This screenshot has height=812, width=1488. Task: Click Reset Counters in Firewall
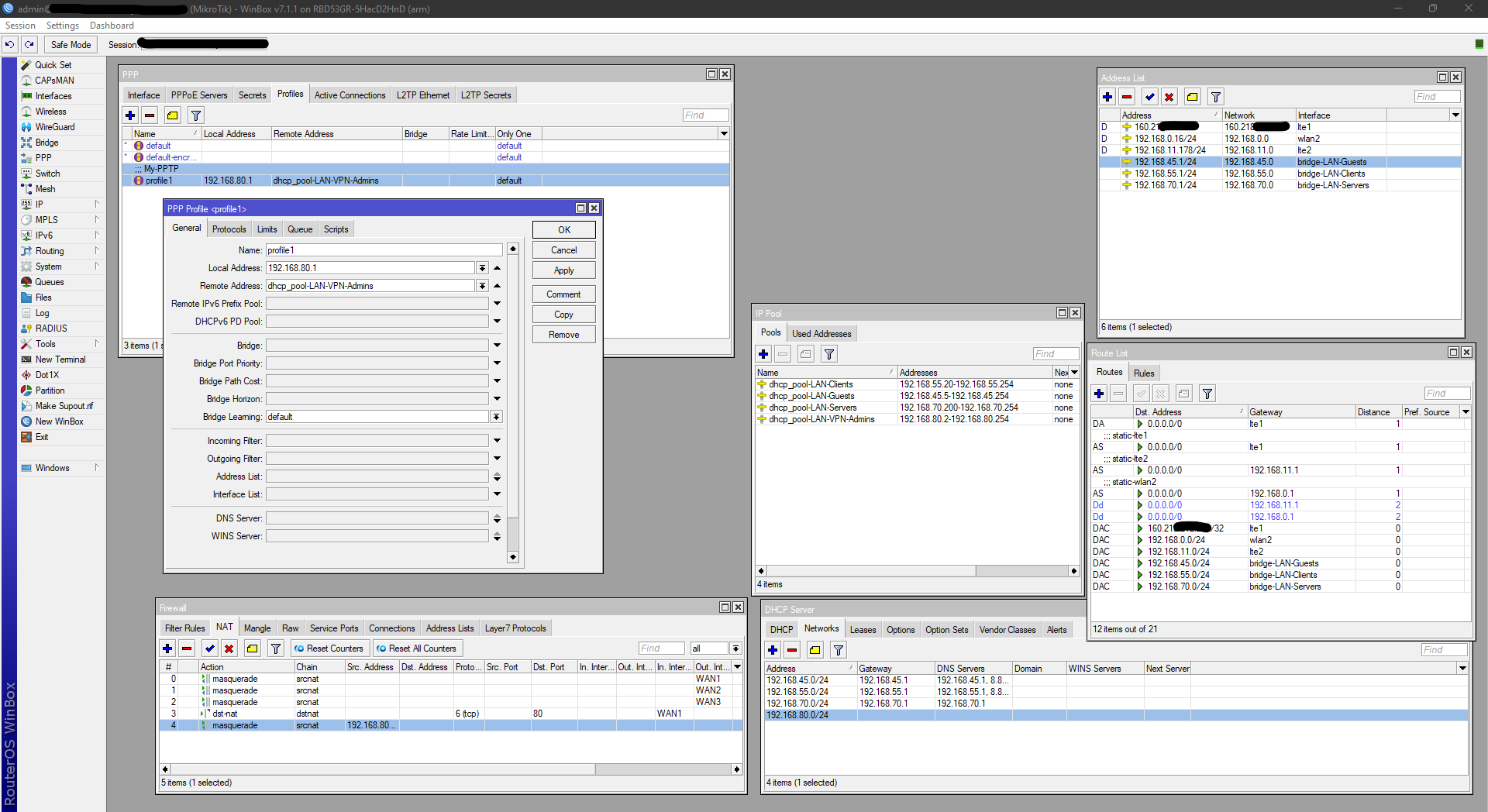(329, 649)
